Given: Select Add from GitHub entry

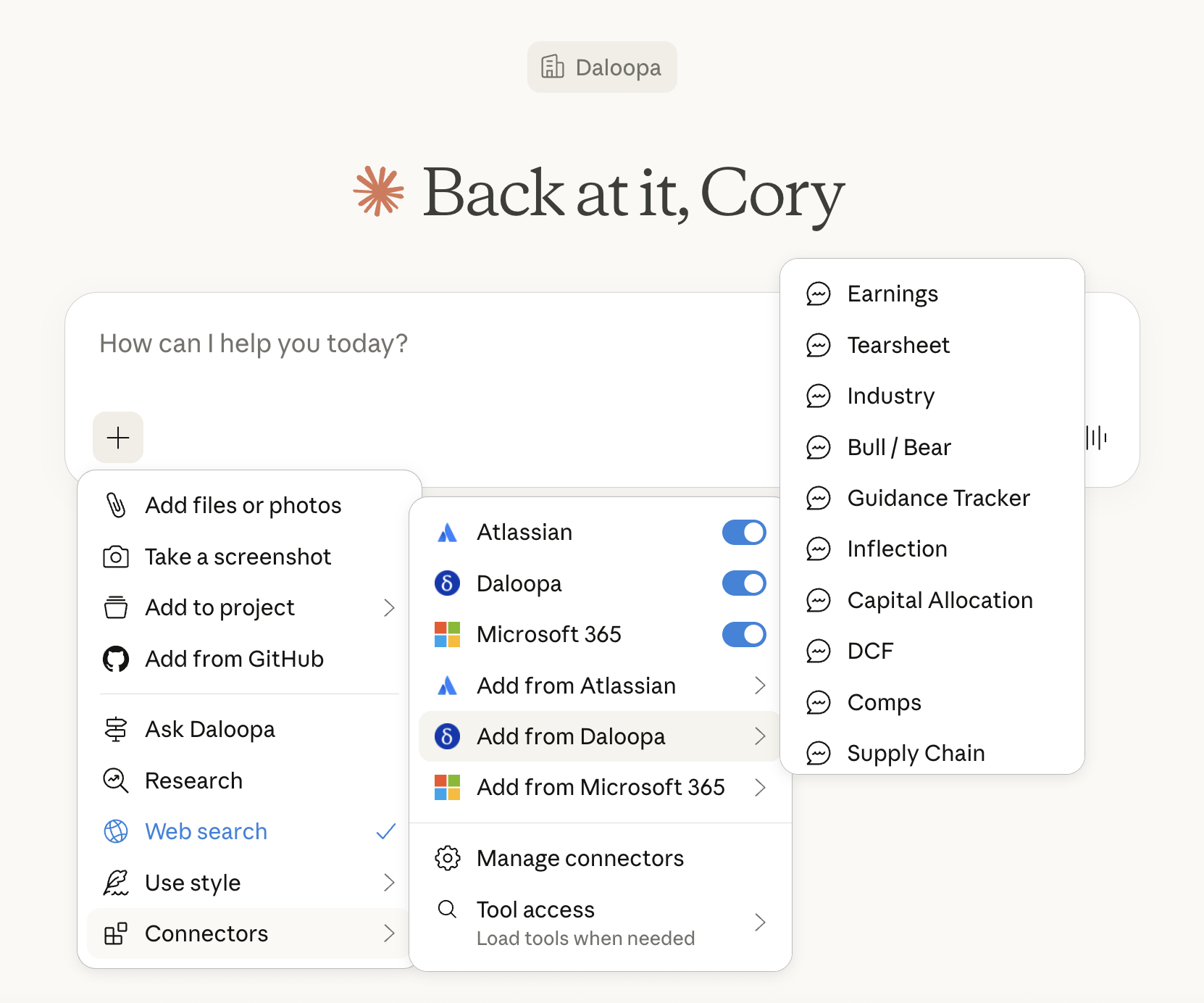Looking at the screenshot, I should pos(249,659).
